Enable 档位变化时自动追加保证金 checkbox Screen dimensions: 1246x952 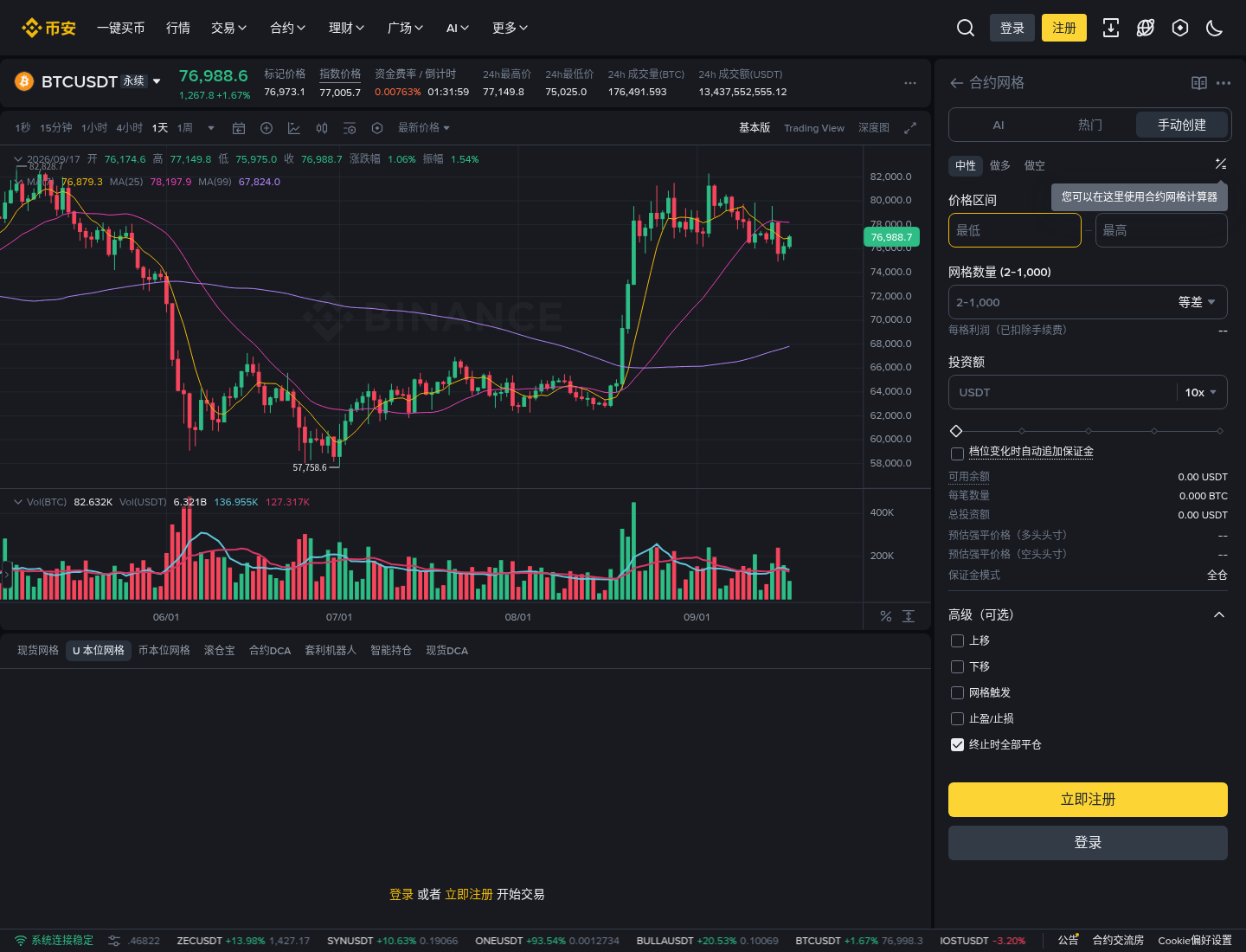point(957,453)
